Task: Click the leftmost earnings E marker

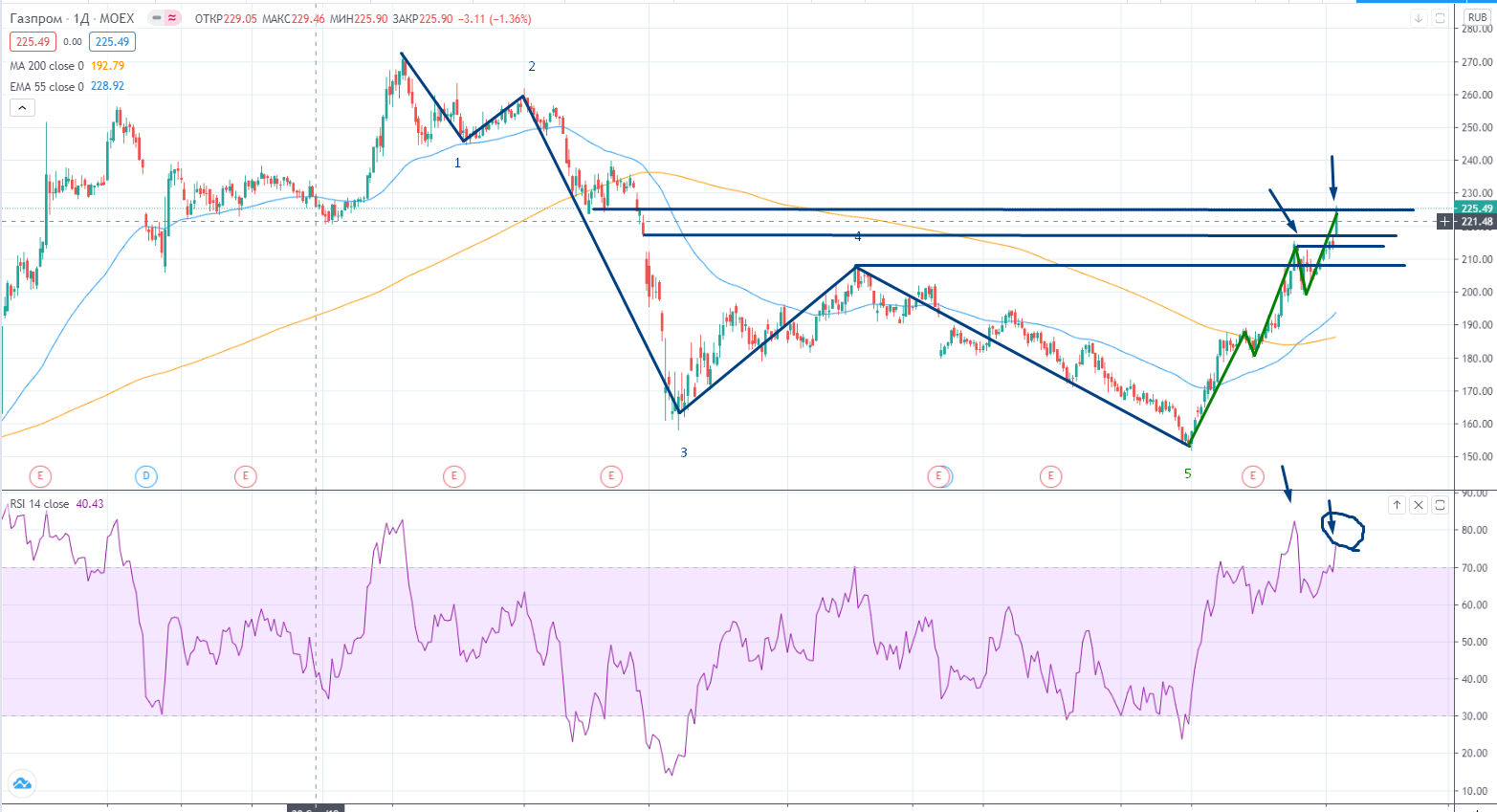Action: pos(39,475)
